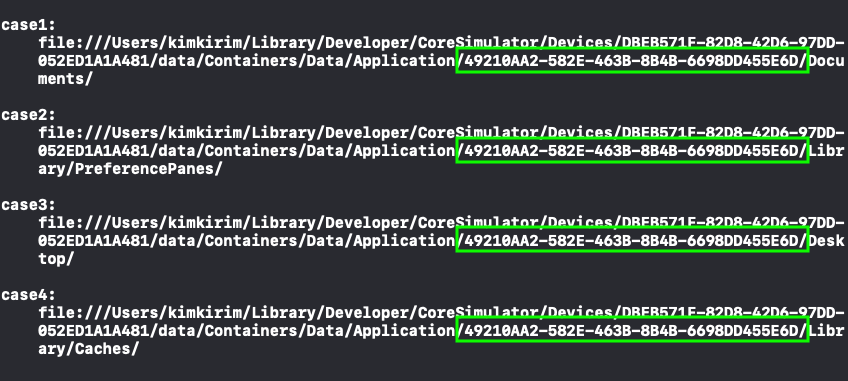Select the "ments/" line under case1
Screen dimensions: 848x381
pos(65,79)
